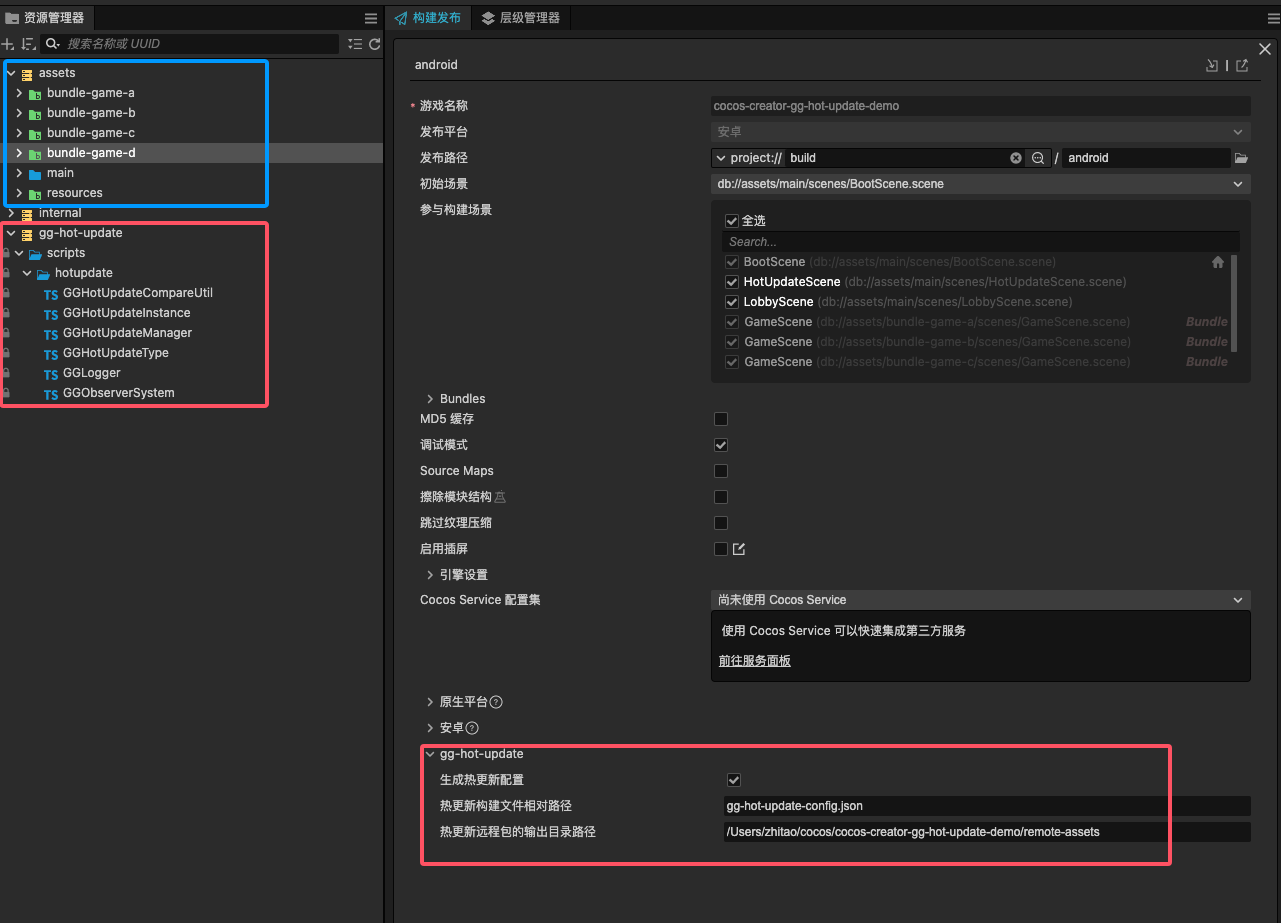Click the resources bundle folder icon
The image size is (1281, 923).
coord(35,194)
